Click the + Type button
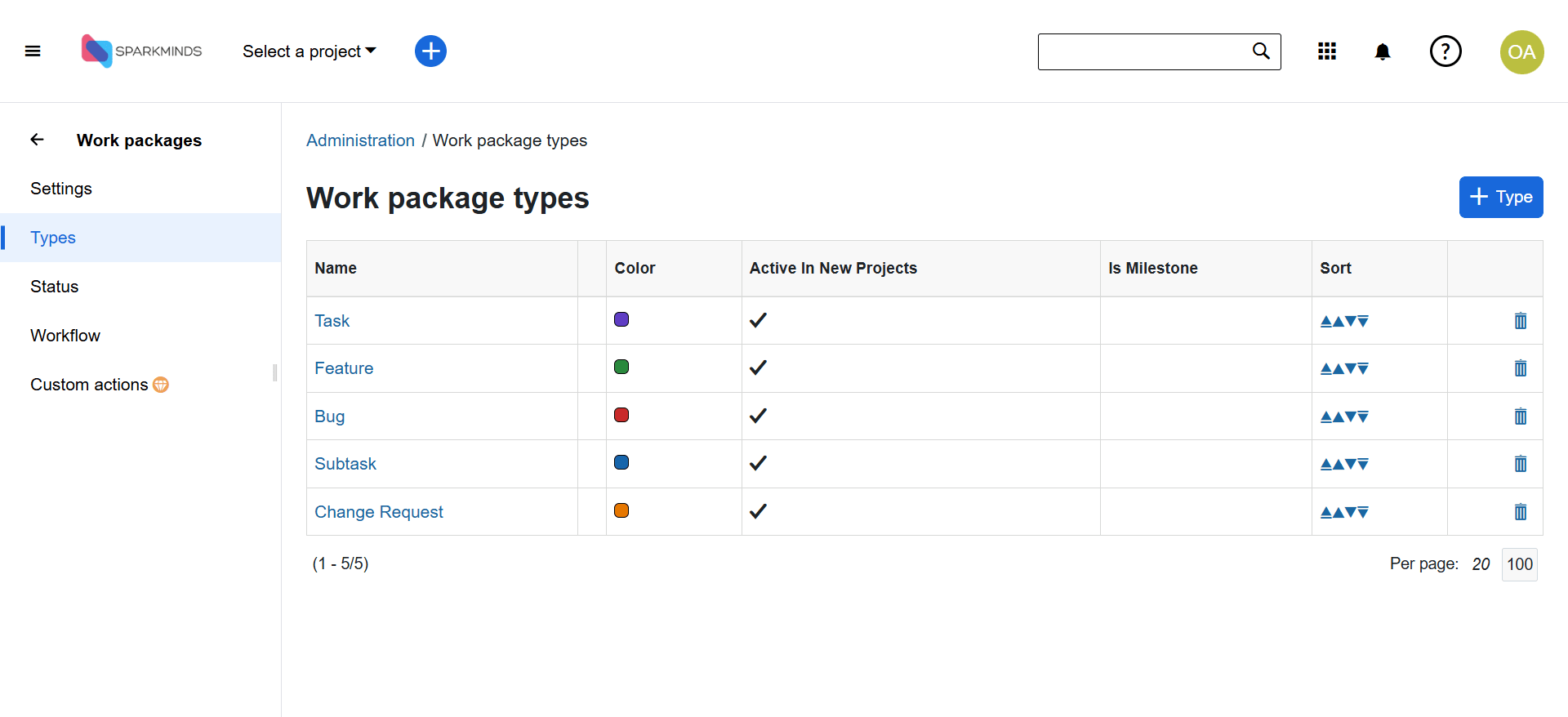 [x=1500, y=197]
